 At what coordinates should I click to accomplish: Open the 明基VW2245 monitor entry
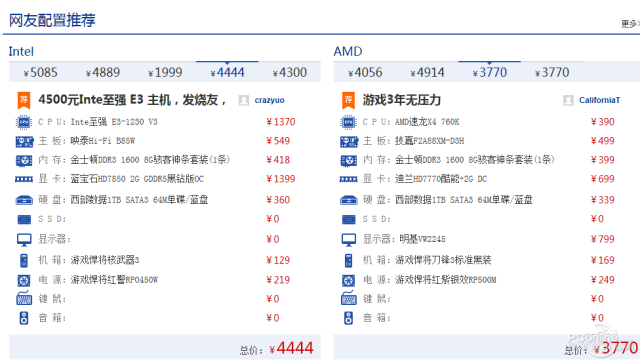pos(422,239)
